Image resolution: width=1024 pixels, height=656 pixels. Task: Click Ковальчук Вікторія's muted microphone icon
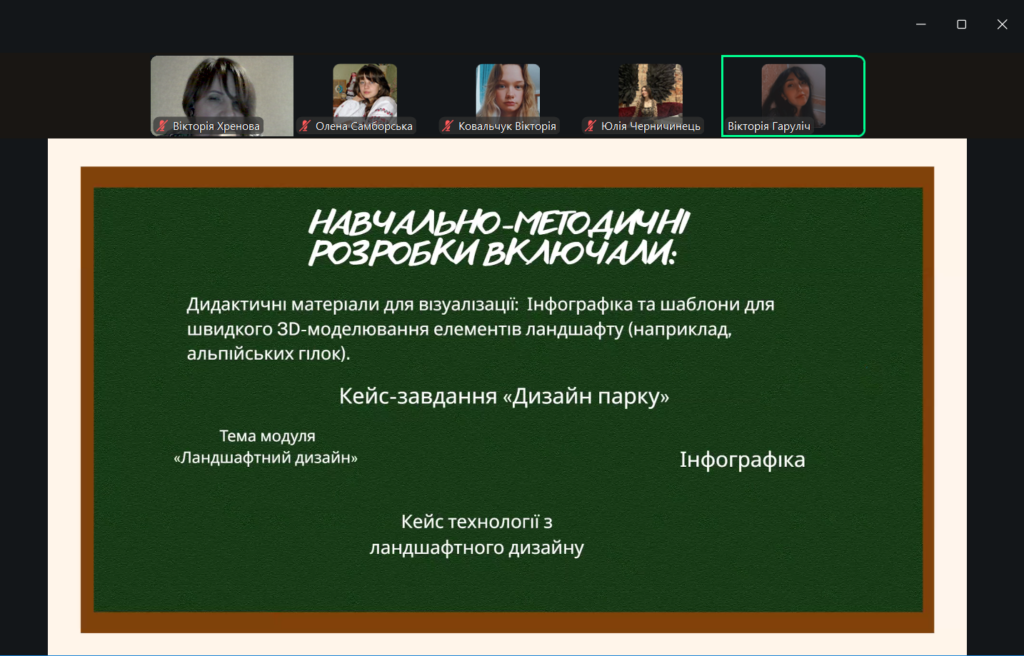click(x=448, y=127)
